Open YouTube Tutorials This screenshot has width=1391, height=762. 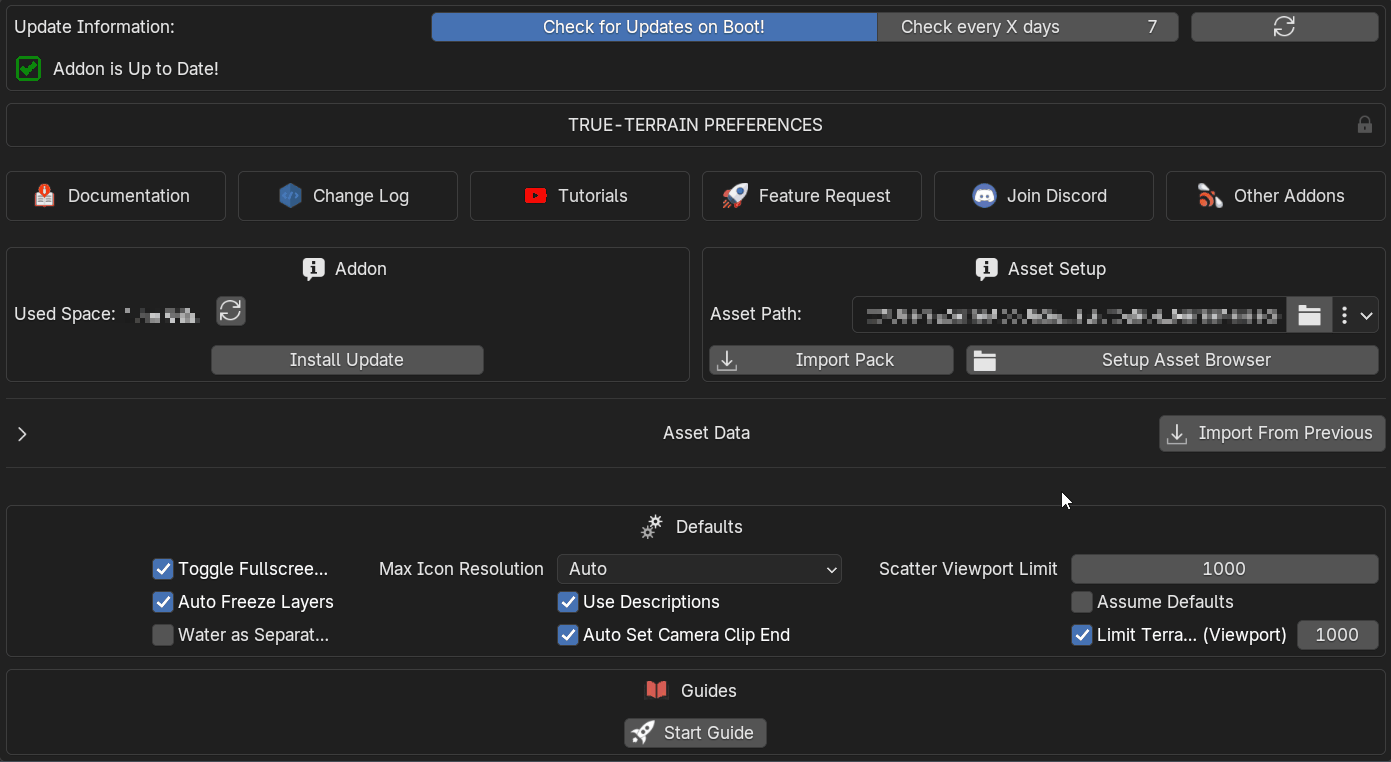[579, 196]
